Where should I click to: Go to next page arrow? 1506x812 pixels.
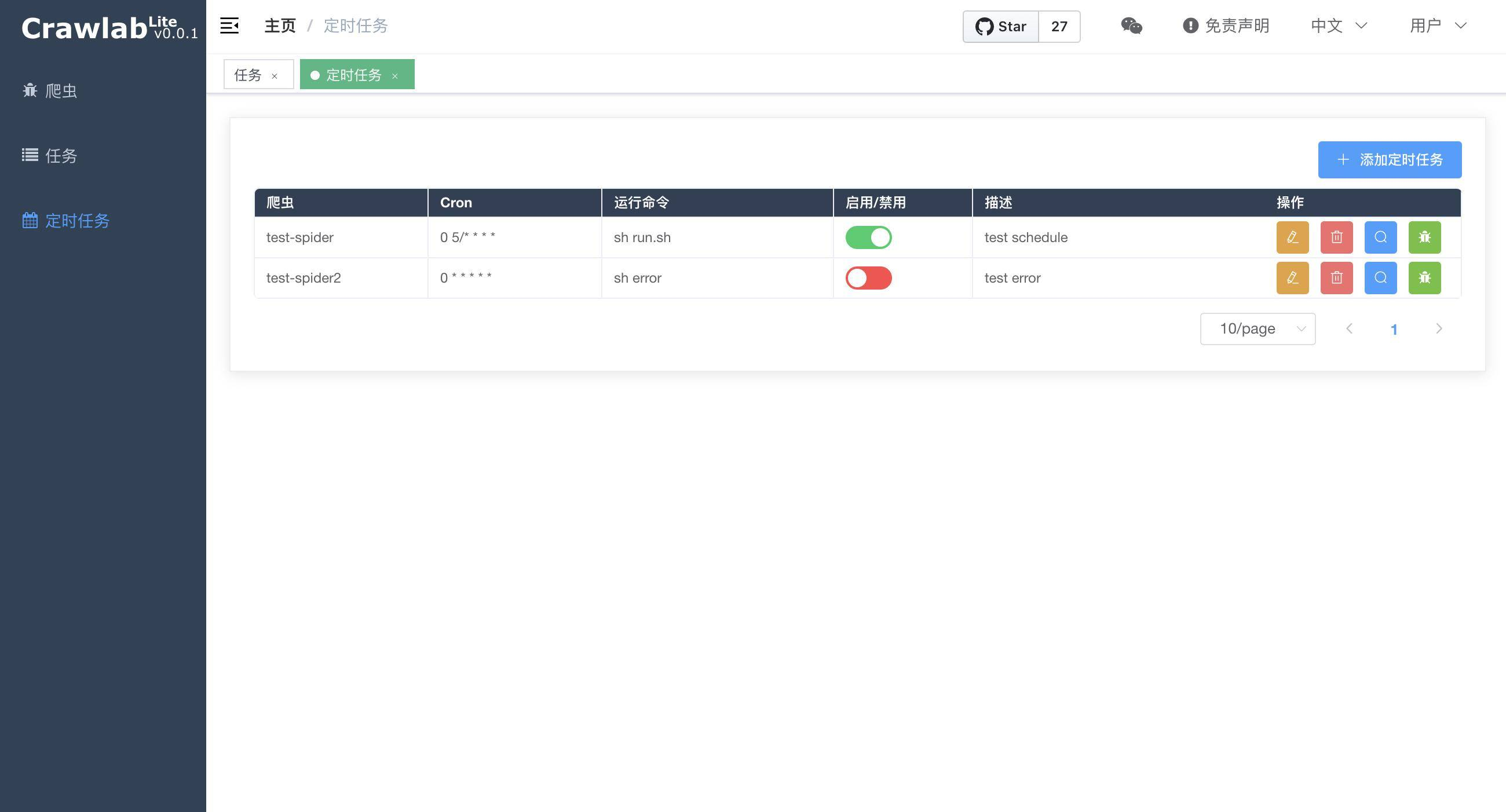1439,328
